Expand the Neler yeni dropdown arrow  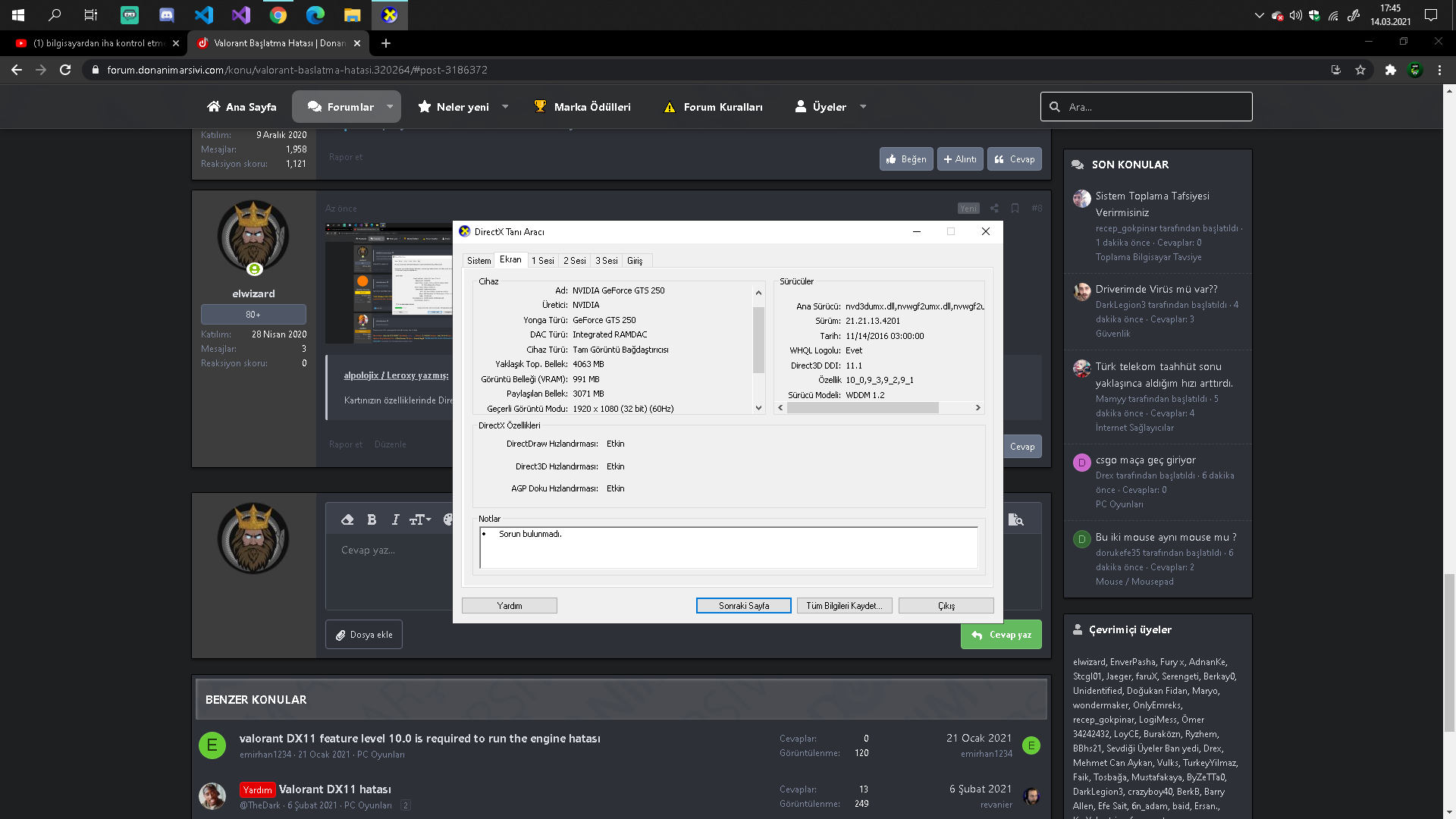coord(505,107)
